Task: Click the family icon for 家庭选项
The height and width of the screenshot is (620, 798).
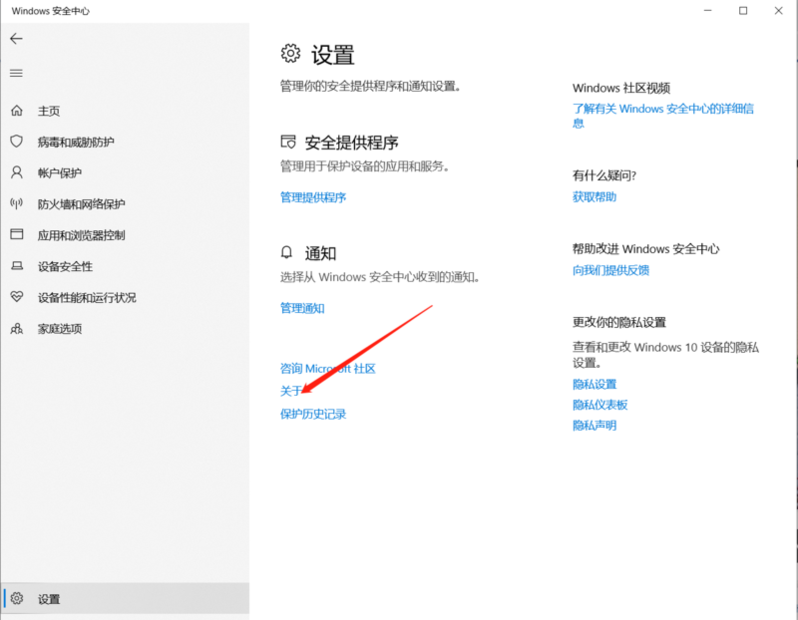Action: [17, 328]
